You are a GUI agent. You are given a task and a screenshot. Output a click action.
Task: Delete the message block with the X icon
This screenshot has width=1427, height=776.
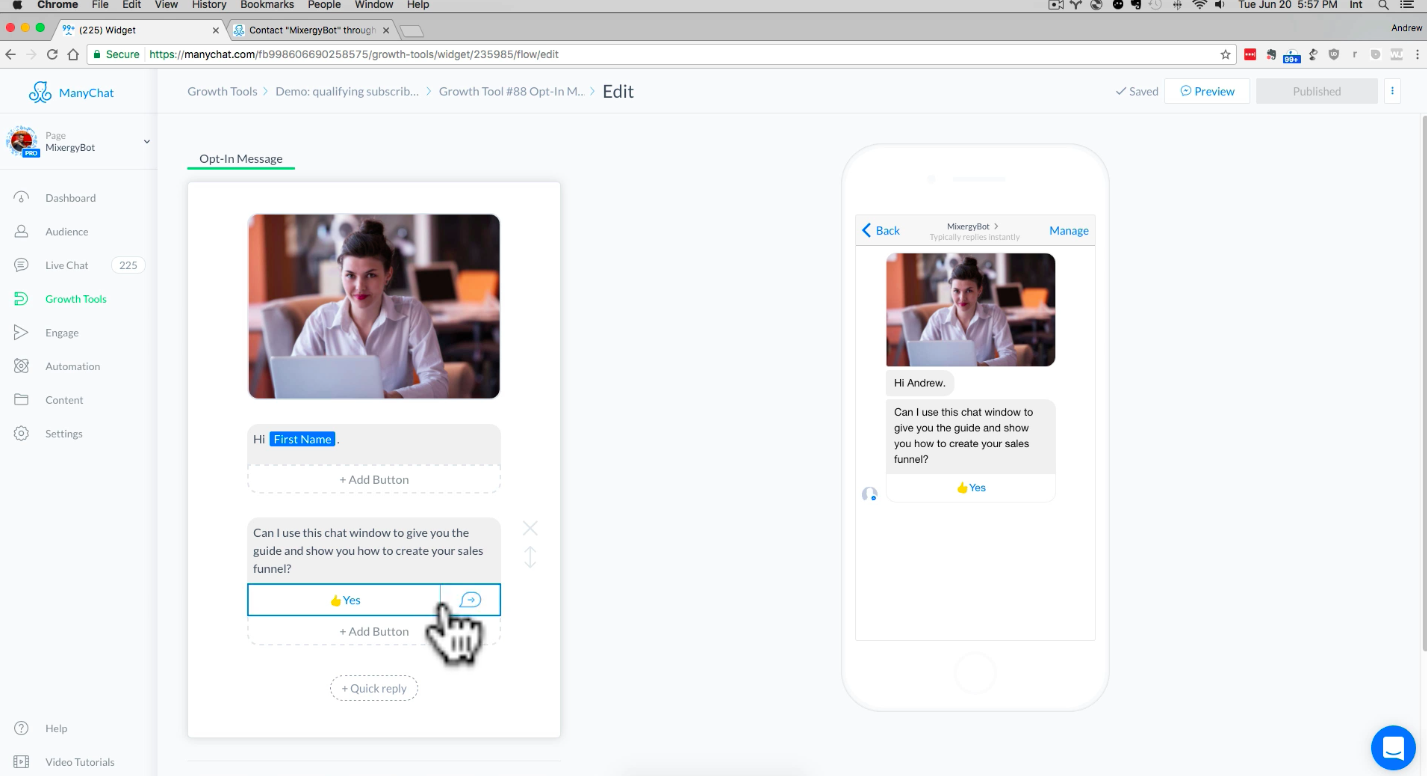[x=530, y=528]
